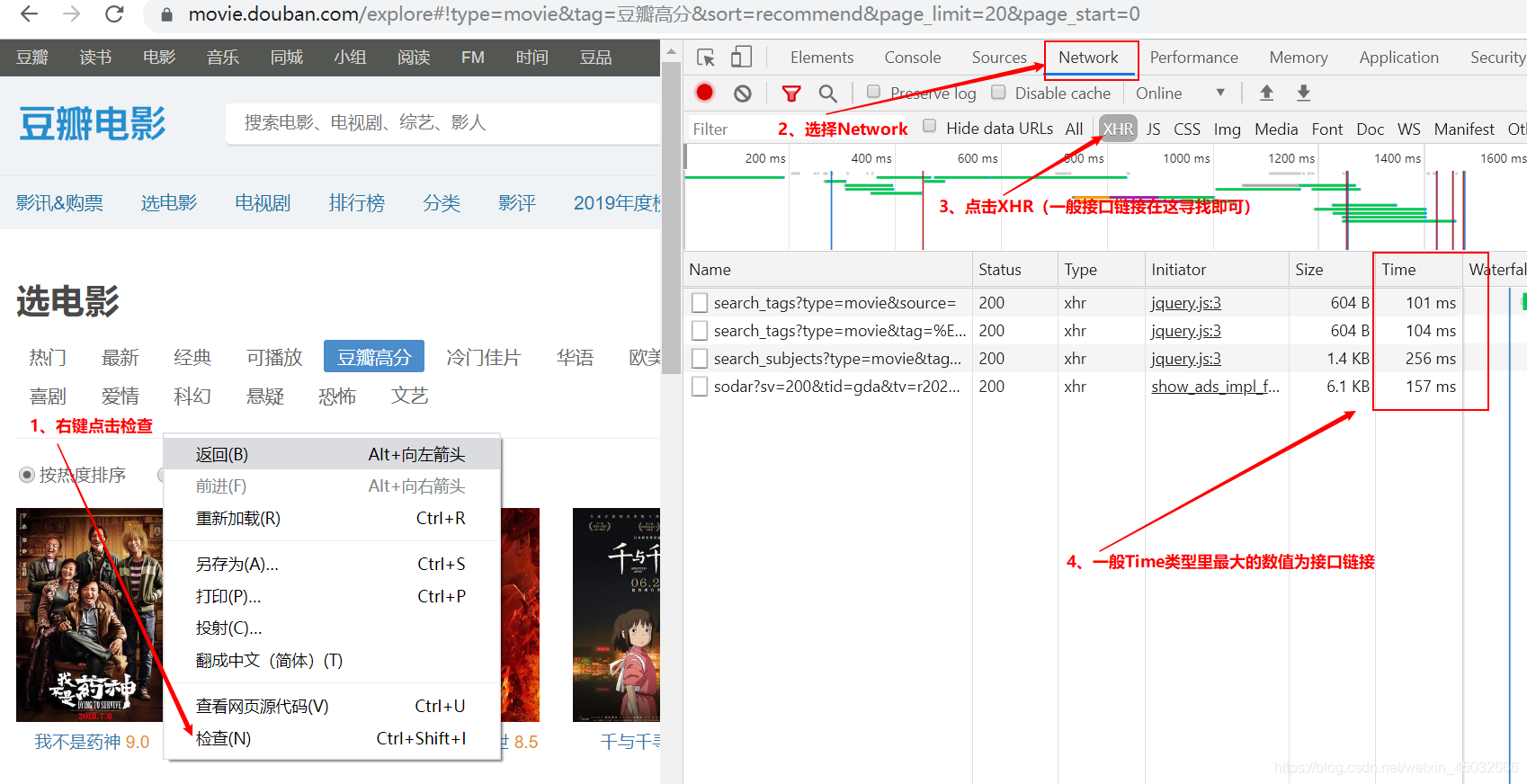Click the Media filter type

(1276, 129)
